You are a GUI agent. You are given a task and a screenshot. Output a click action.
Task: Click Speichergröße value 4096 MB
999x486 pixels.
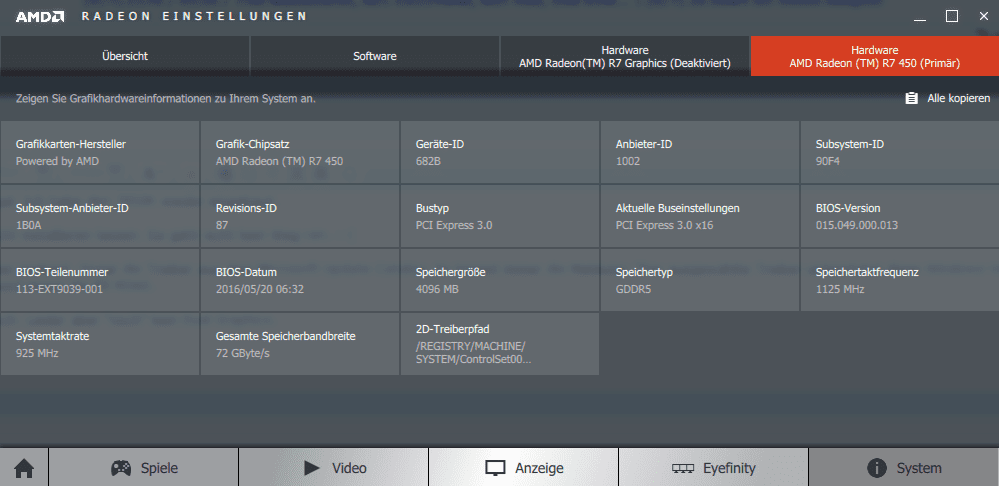click(x=437, y=289)
